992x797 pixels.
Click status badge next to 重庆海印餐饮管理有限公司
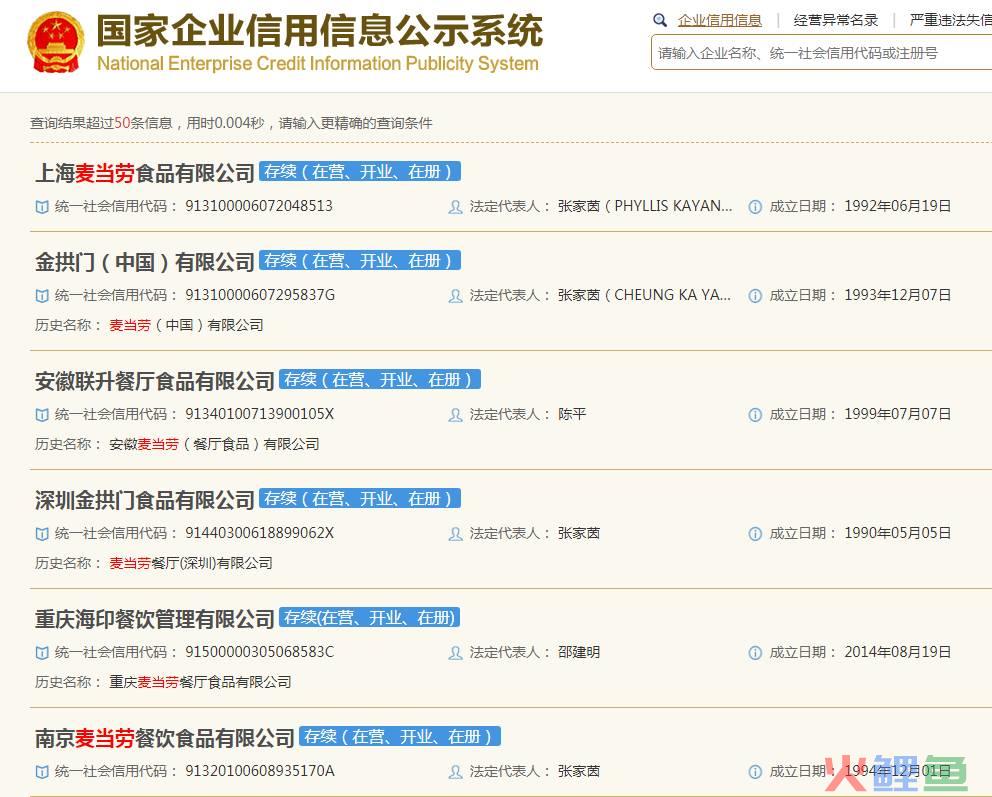coord(369,617)
